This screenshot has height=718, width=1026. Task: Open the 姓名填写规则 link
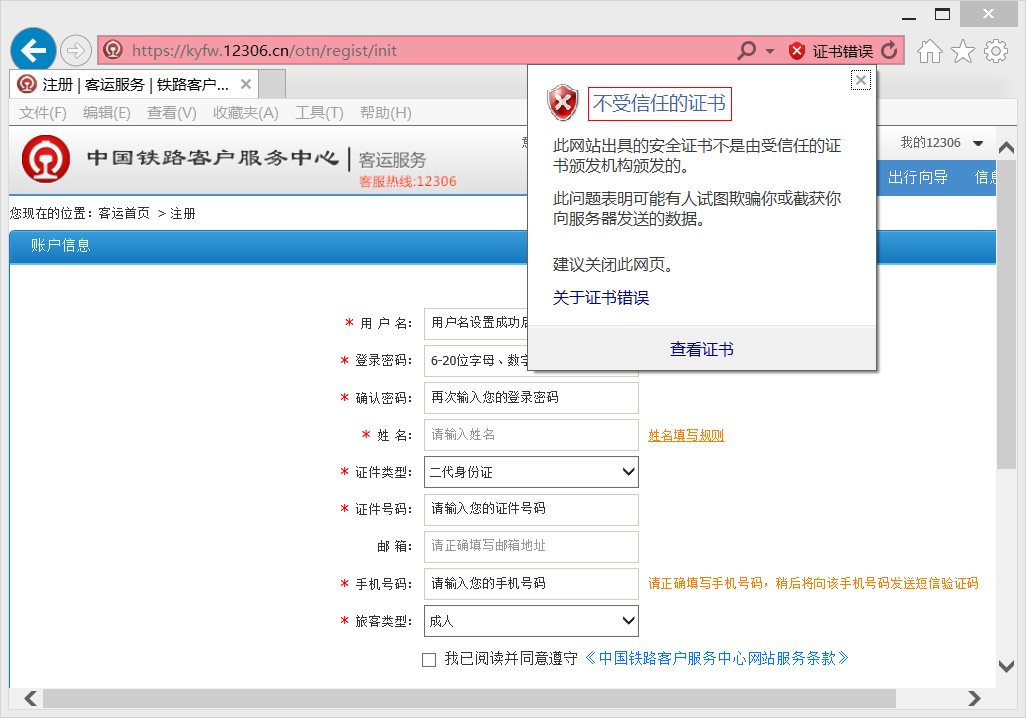686,435
